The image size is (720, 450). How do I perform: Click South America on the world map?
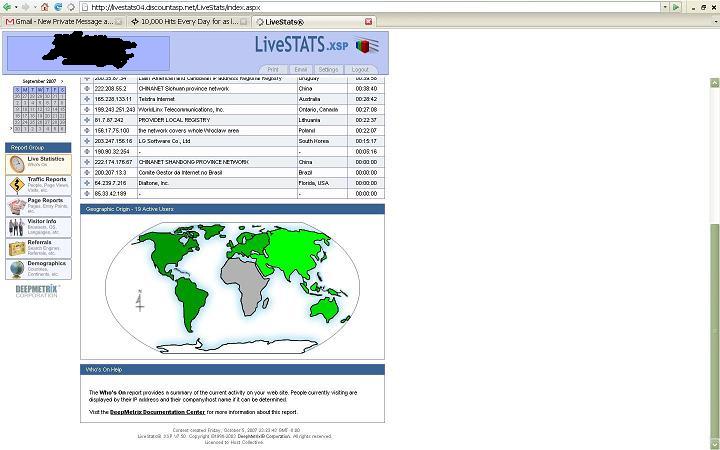[x=192, y=303]
